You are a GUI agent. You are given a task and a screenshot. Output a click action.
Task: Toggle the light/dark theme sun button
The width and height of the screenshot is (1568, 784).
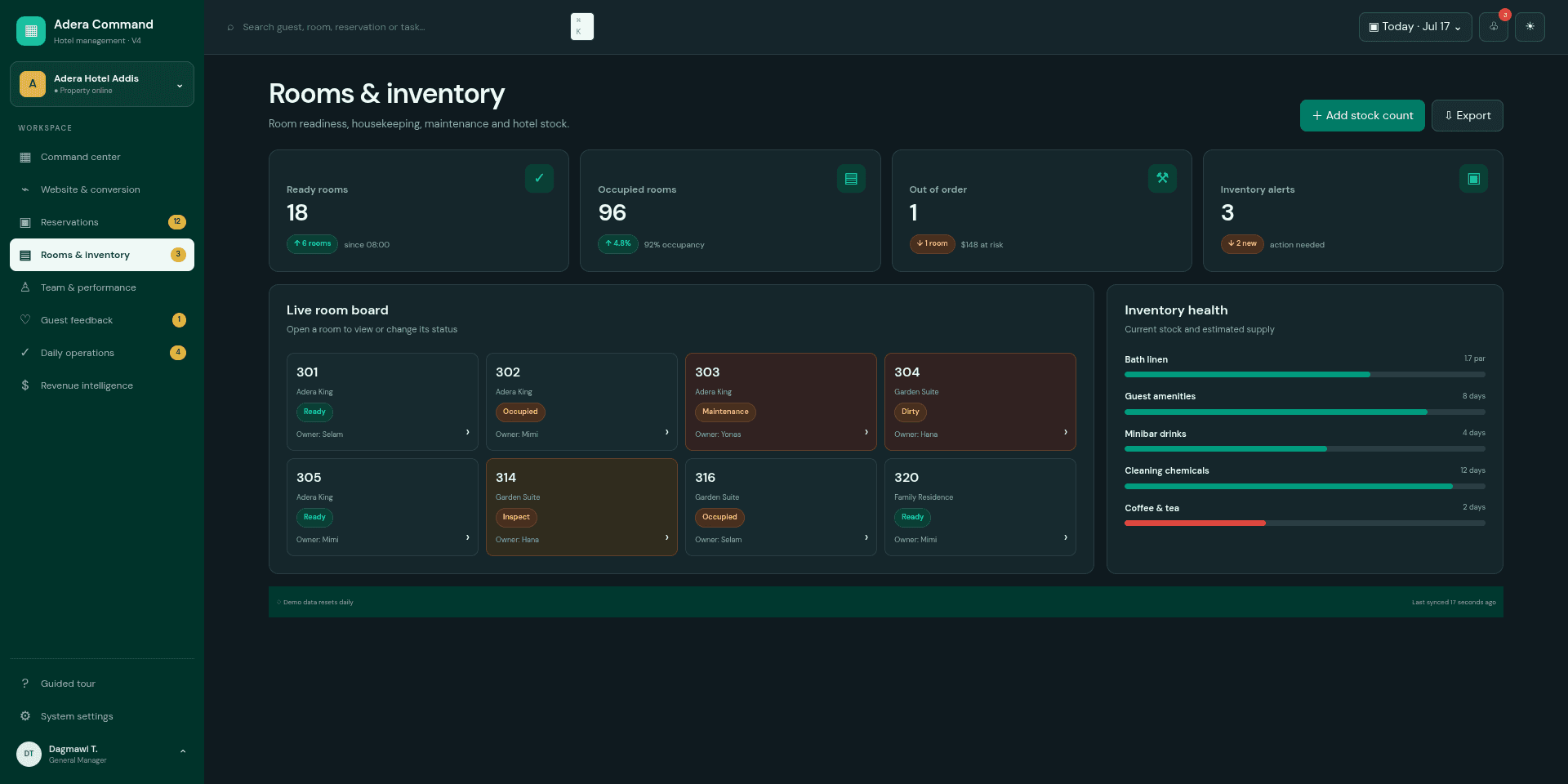pos(1530,27)
